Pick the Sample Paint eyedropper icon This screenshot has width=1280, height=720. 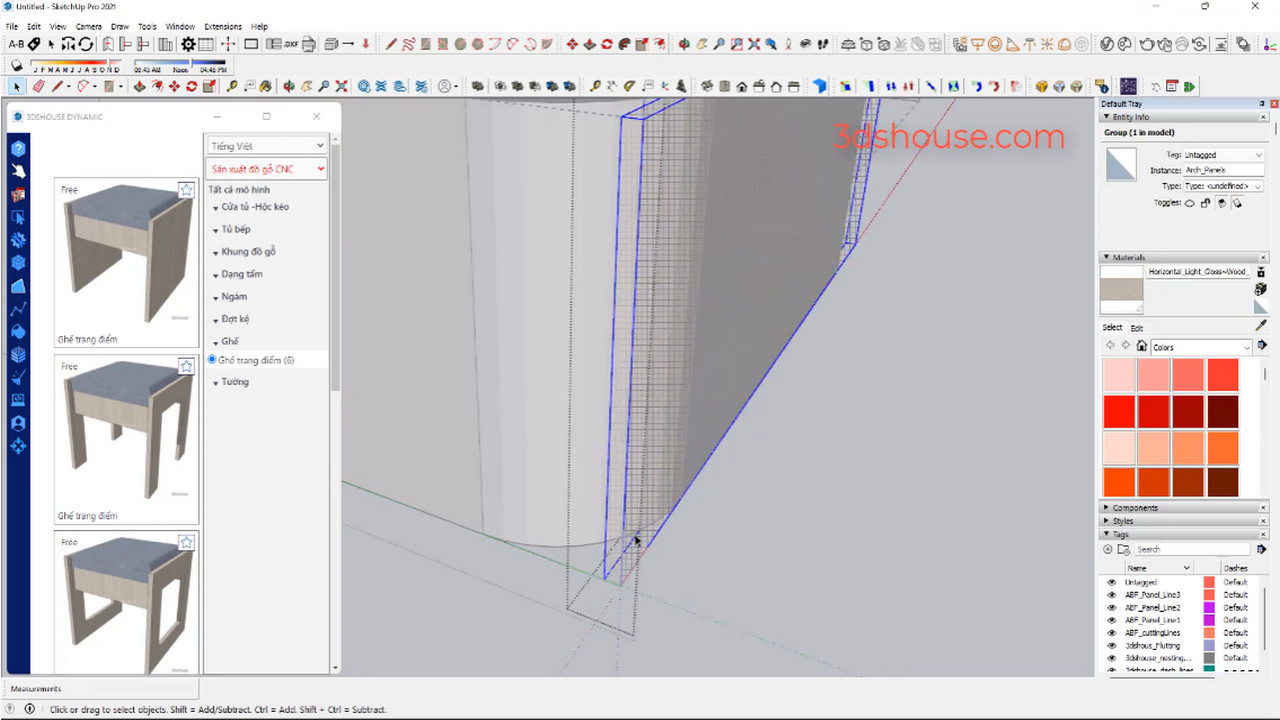coord(1261,326)
